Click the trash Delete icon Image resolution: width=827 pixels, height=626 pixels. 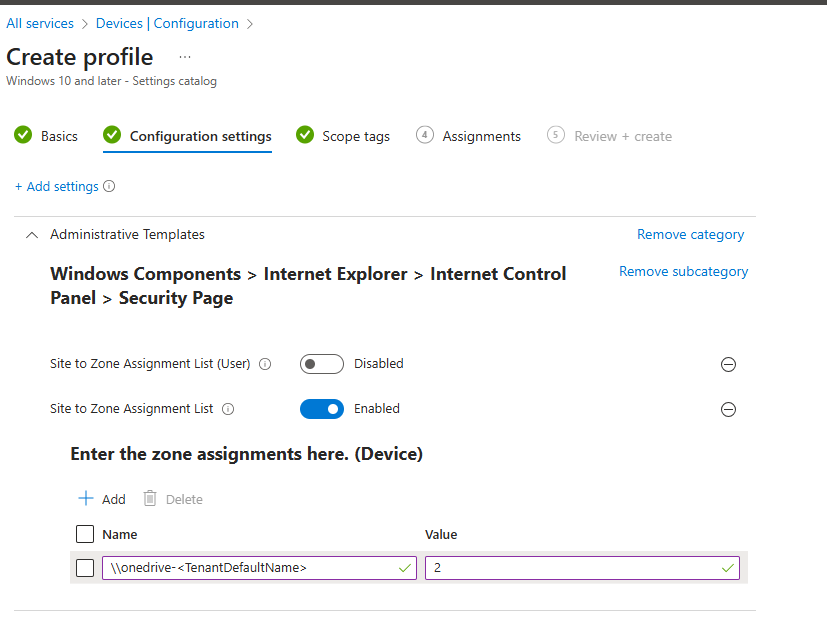150,498
